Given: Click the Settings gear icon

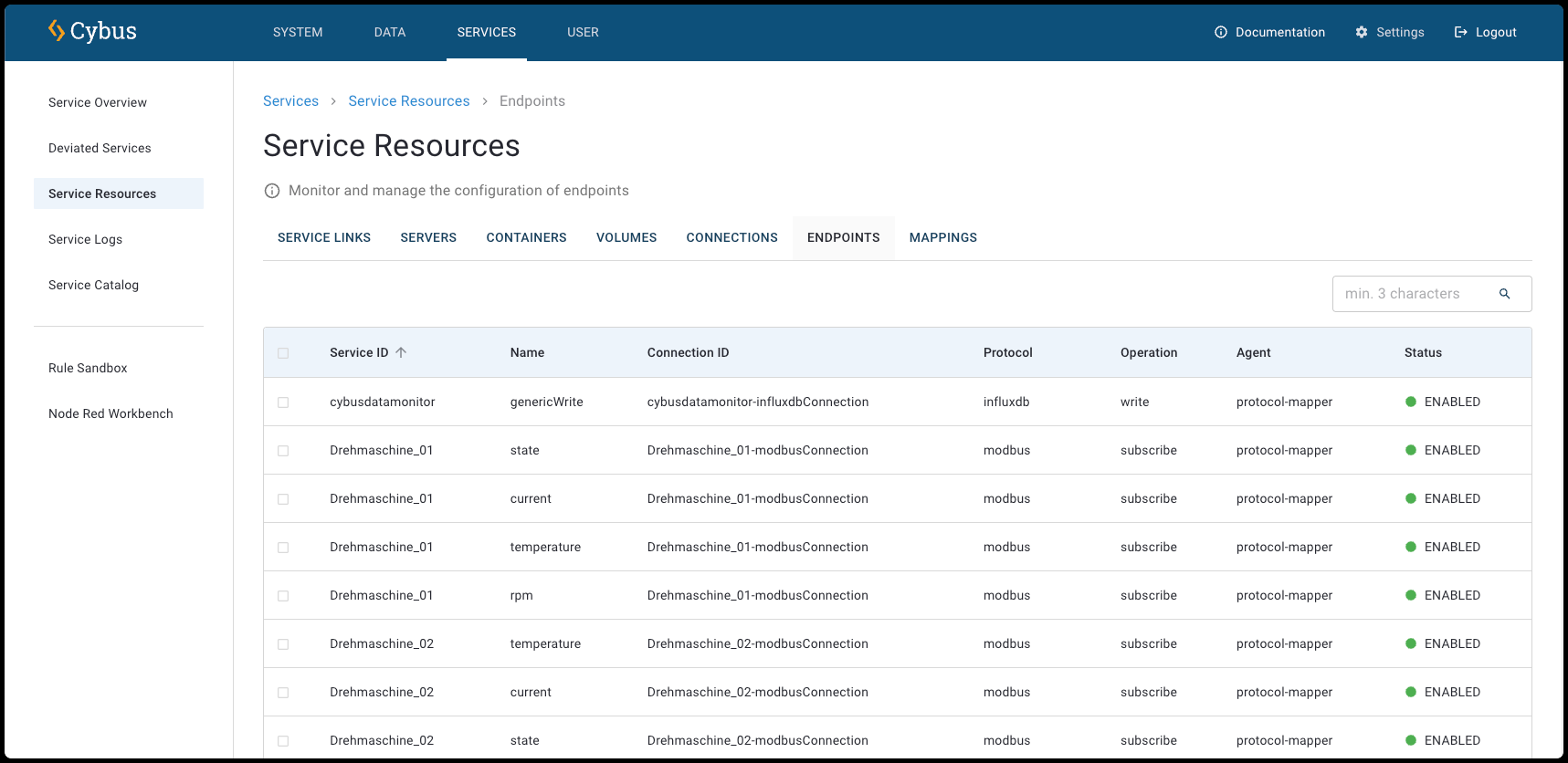Looking at the screenshot, I should pos(1362,32).
